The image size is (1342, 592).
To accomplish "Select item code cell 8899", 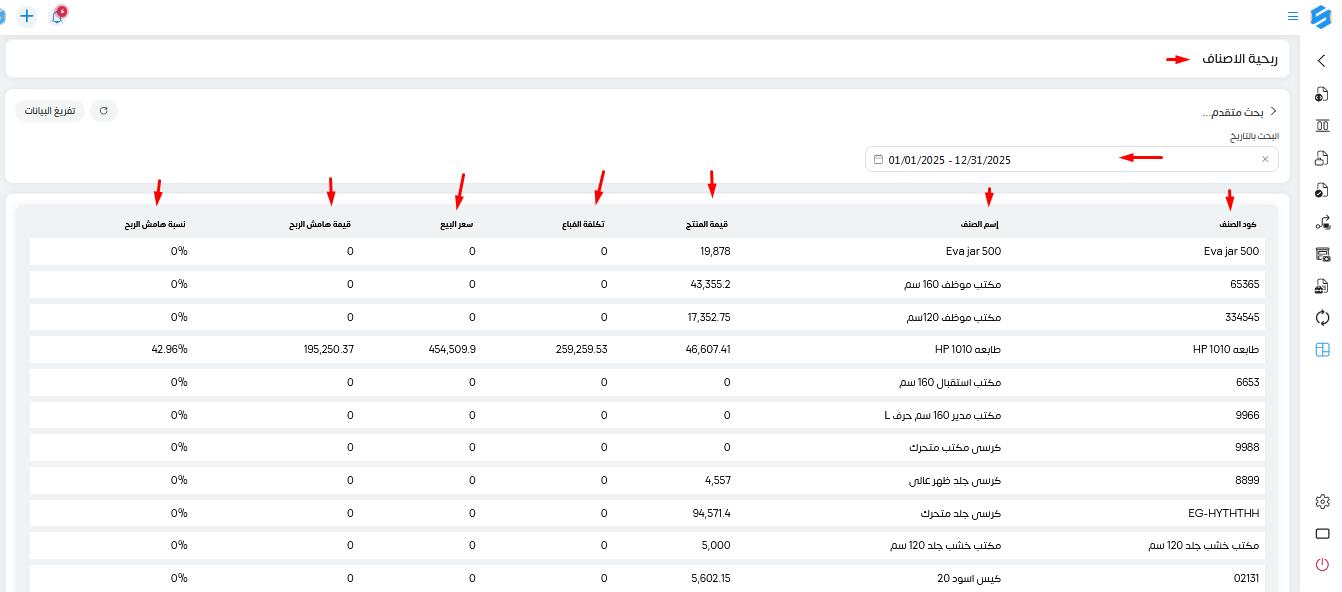I will point(1247,480).
